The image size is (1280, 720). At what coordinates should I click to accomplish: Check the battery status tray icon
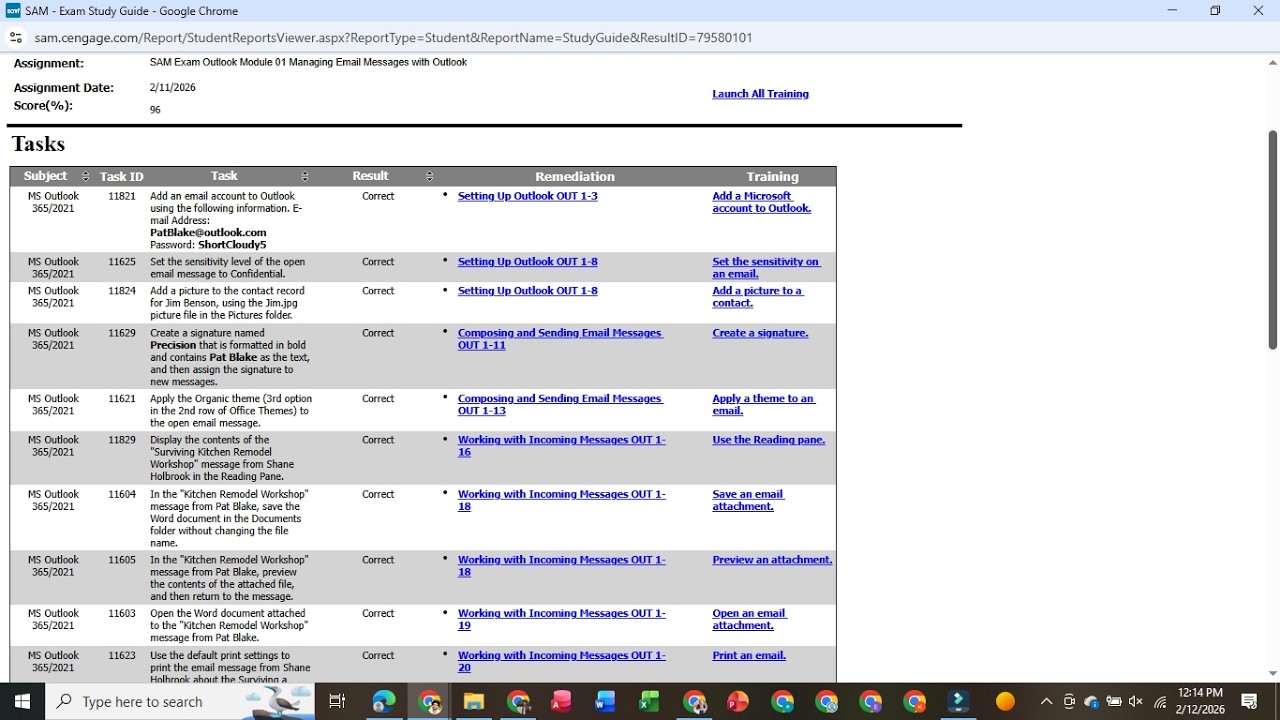pos(1113,701)
